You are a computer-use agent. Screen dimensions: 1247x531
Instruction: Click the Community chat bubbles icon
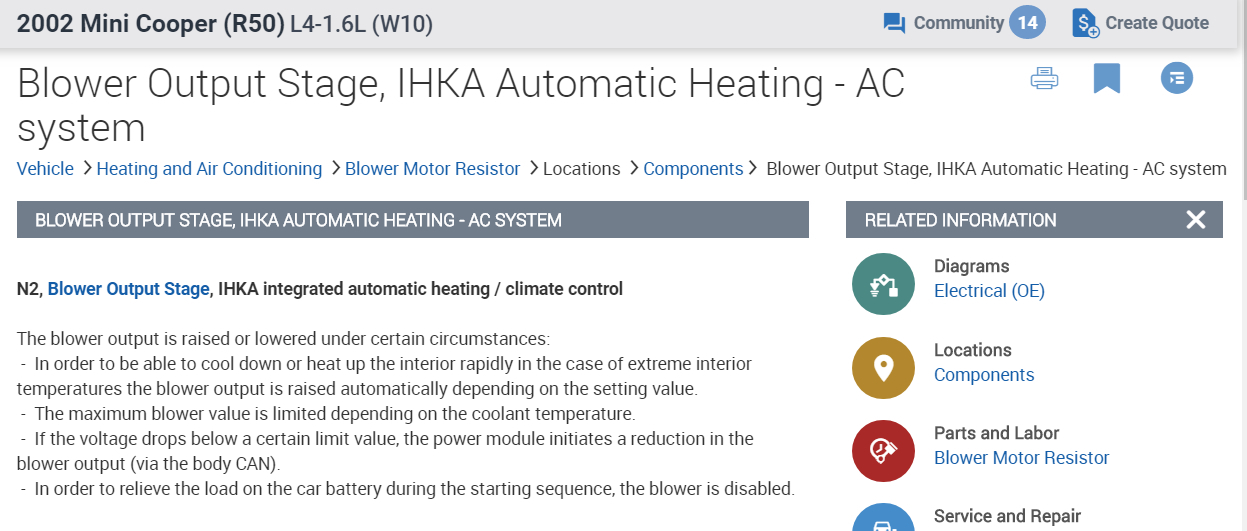click(894, 23)
